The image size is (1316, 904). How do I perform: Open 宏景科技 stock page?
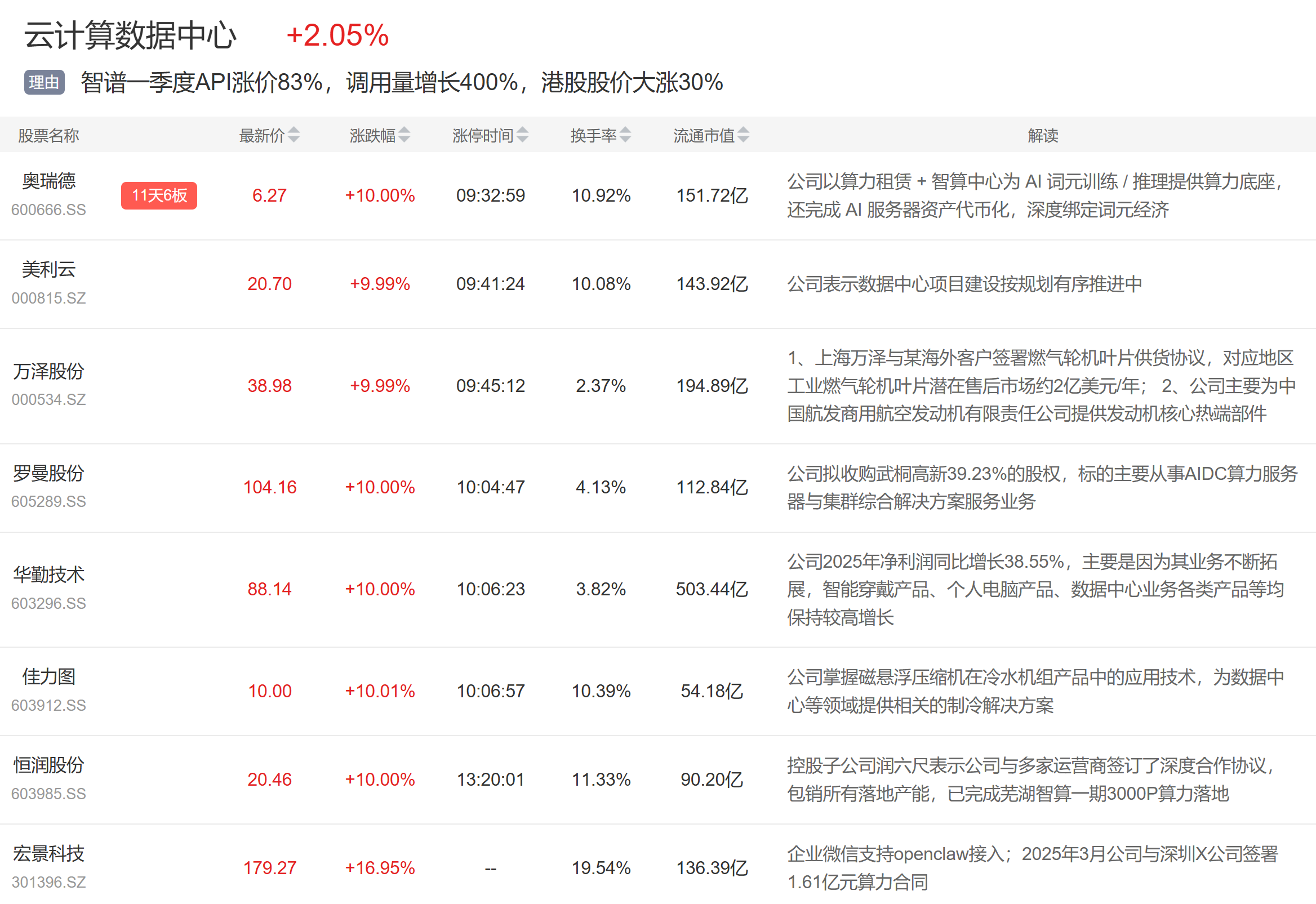coord(48,853)
